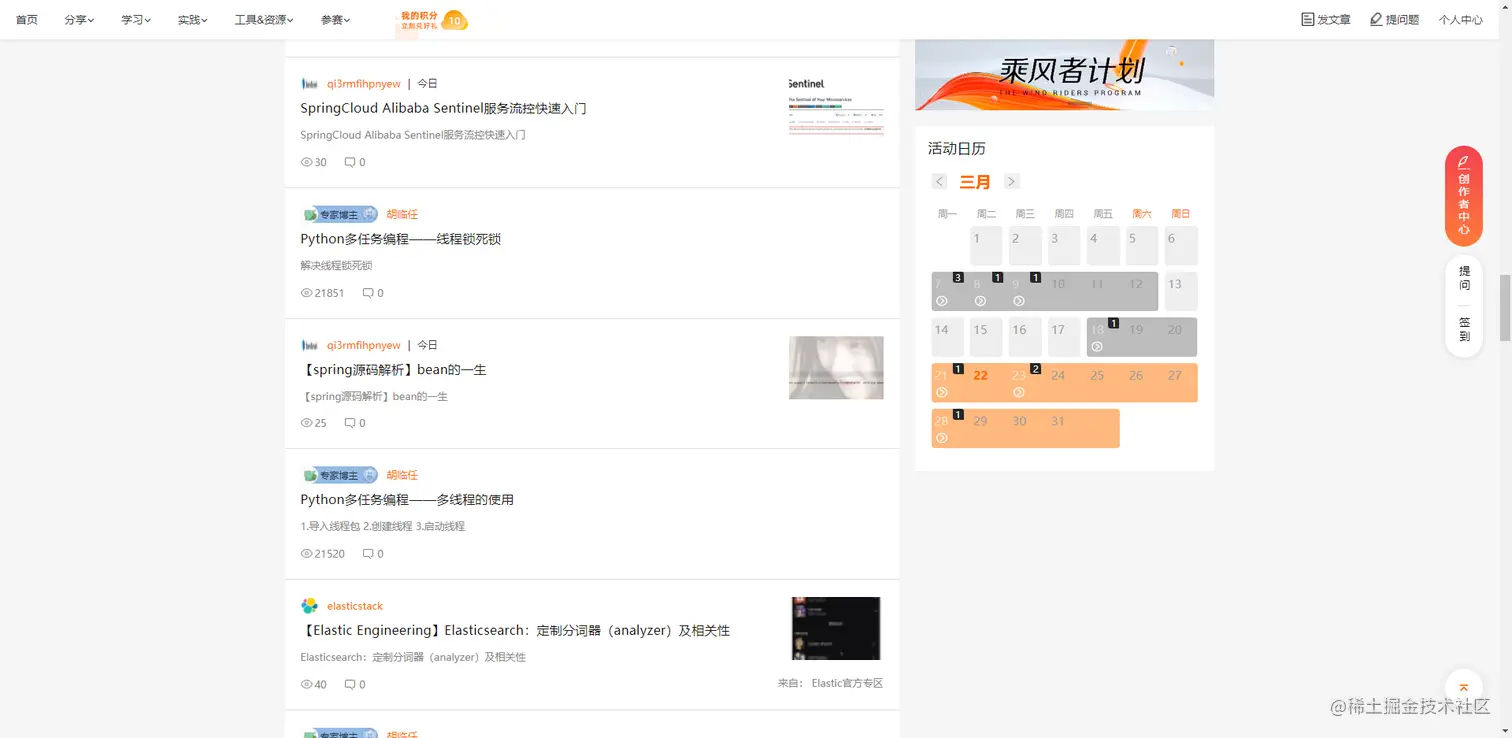Open the 提问题 ask-question icon
Image resolution: width=1512 pixels, height=738 pixels.
click(x=1376, y=19)
